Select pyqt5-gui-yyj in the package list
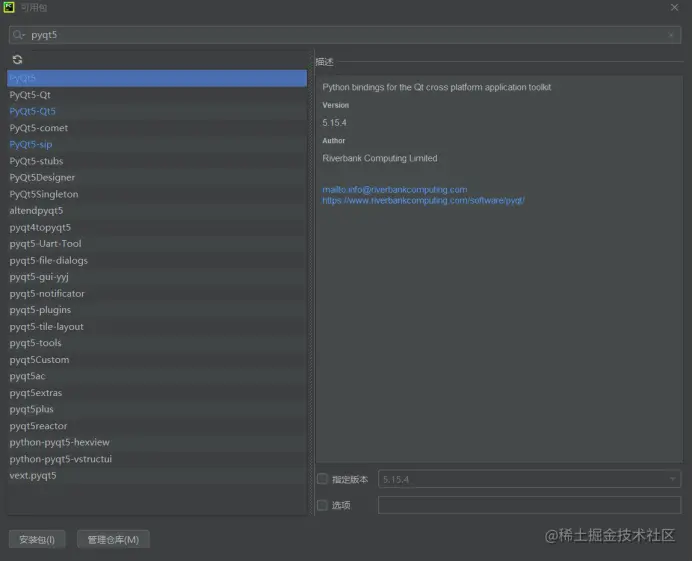 tap(157, 277)
